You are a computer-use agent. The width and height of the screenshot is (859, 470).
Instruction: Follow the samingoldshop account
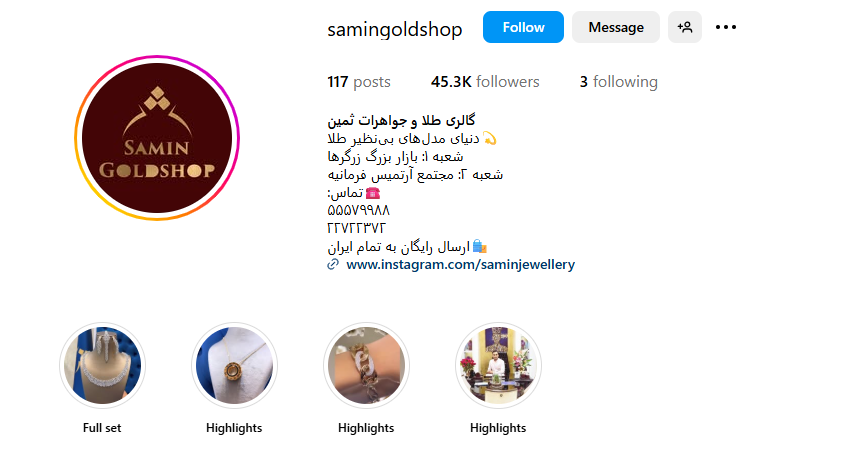point(523,27)
